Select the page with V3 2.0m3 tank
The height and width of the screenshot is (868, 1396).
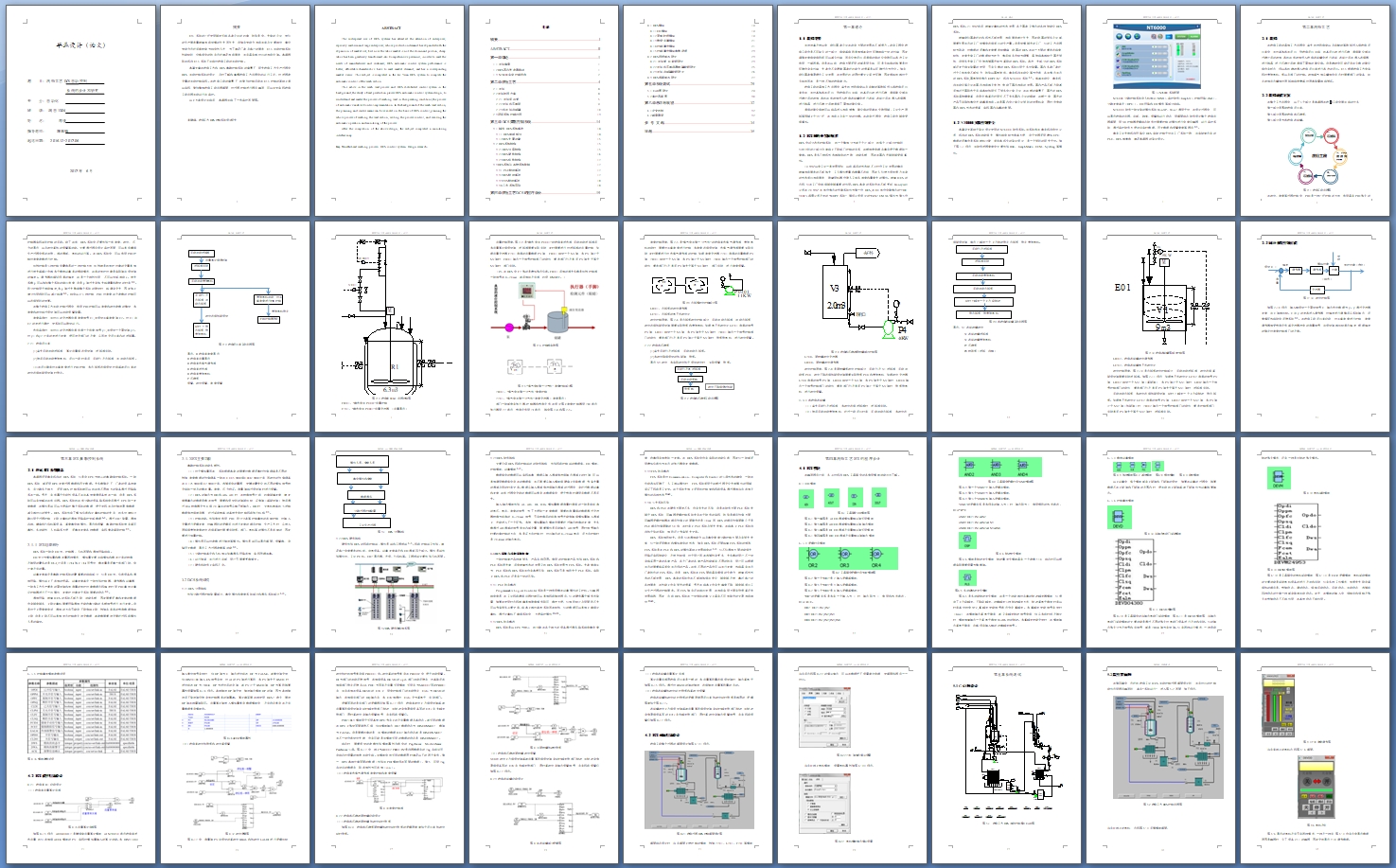point(853,327)
